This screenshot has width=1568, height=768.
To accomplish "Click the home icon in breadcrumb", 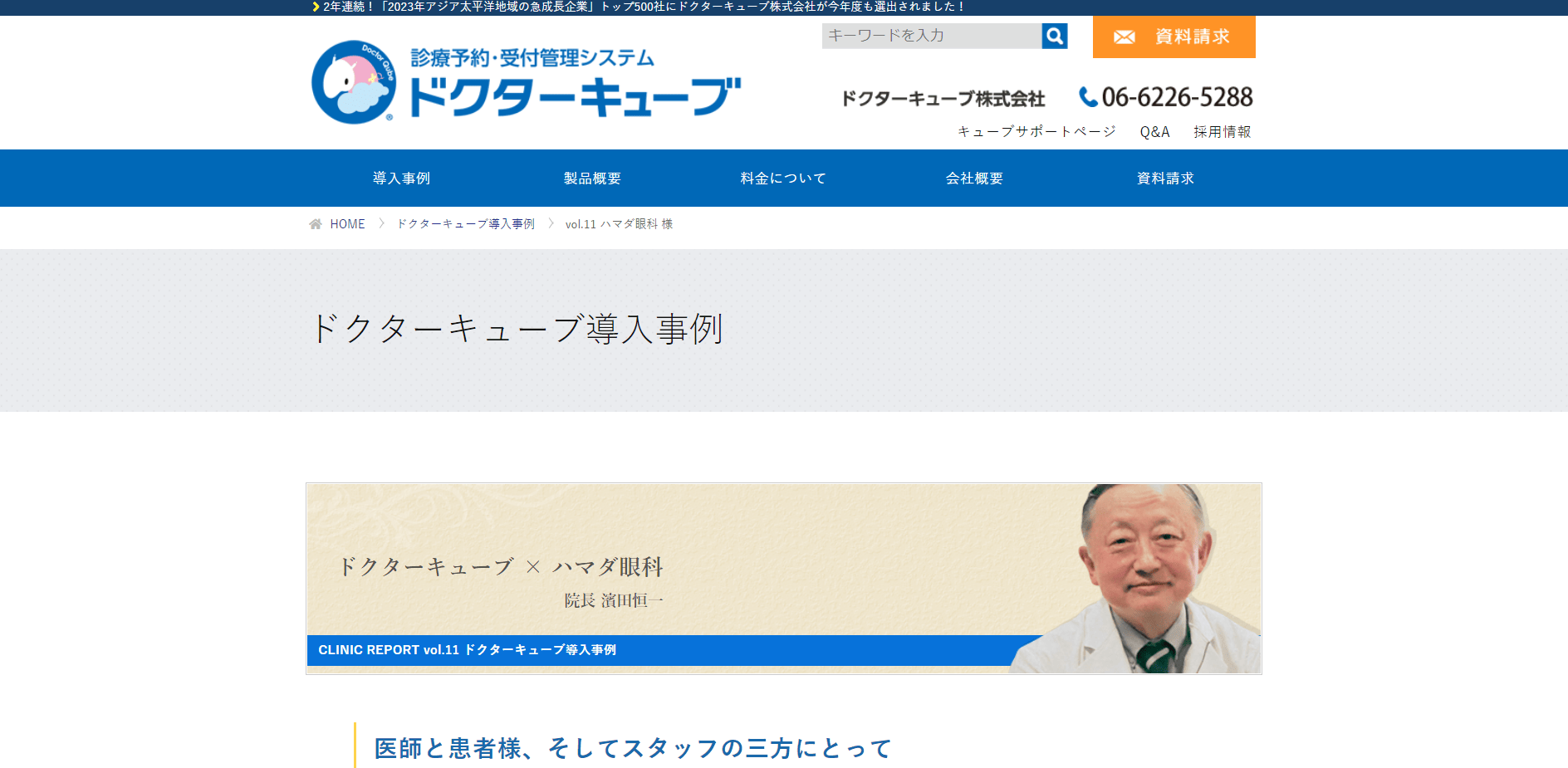I will coord(316,224).
